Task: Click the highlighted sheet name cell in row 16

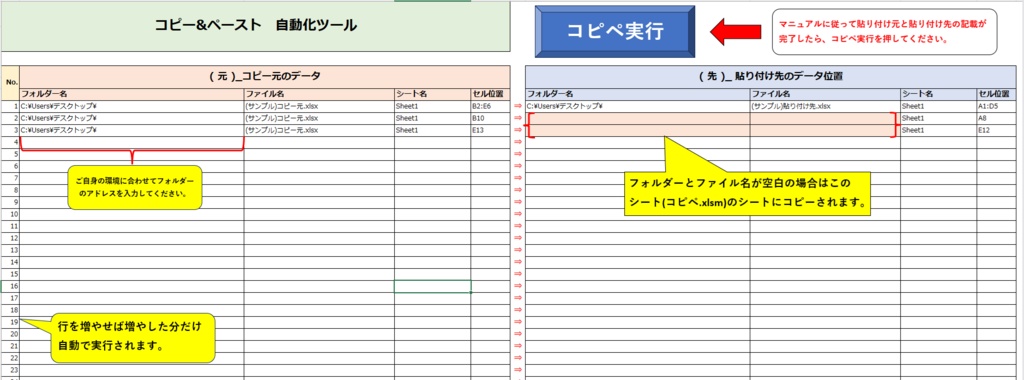Action: tap(432, 286)
